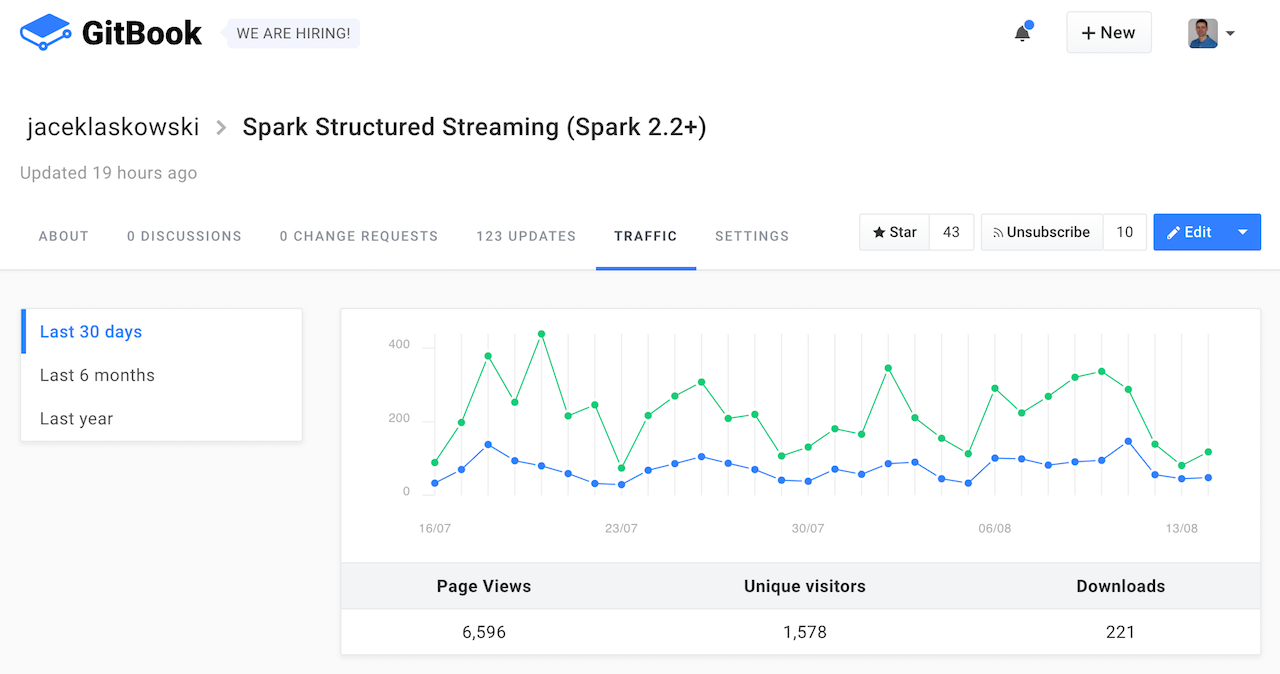
Task: Click the WE ARE HIRING! badge
Action: tap(293, 33)
